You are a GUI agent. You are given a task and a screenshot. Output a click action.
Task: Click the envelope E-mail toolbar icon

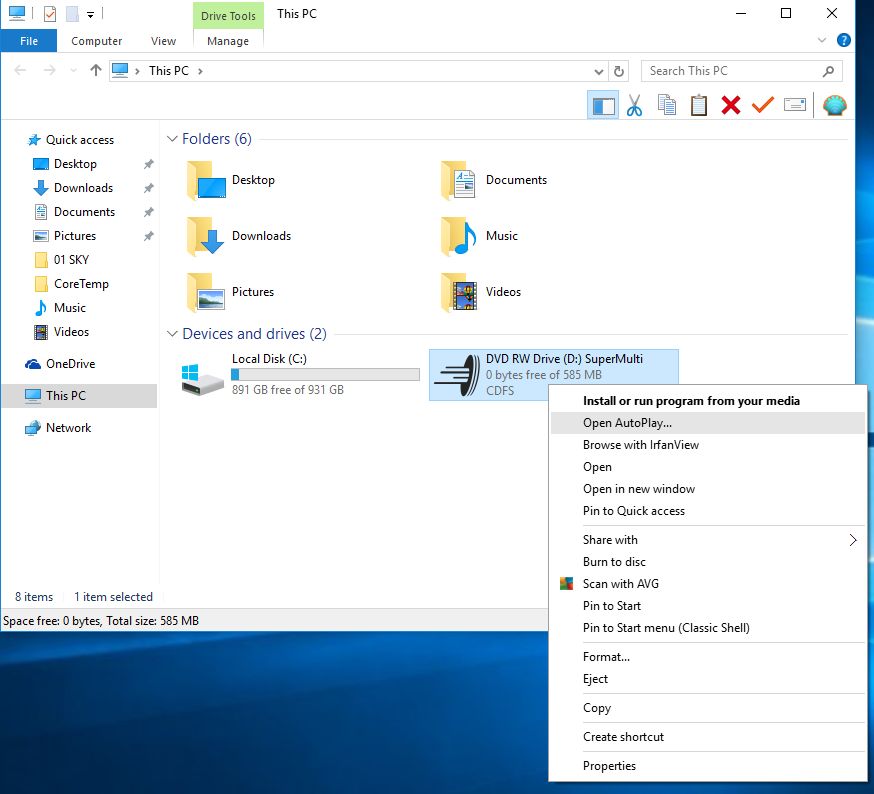pos(795,105)
